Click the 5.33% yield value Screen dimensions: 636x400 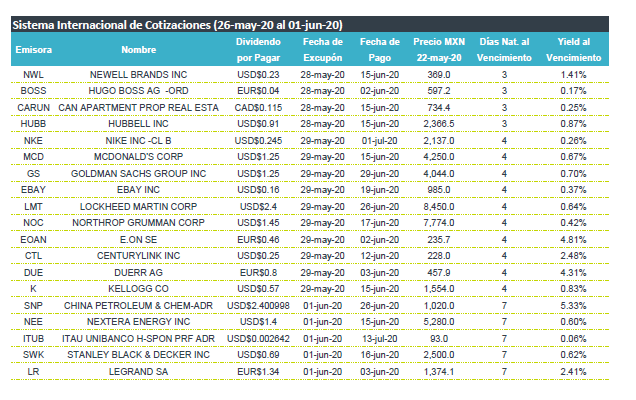(x=574, y=306)
